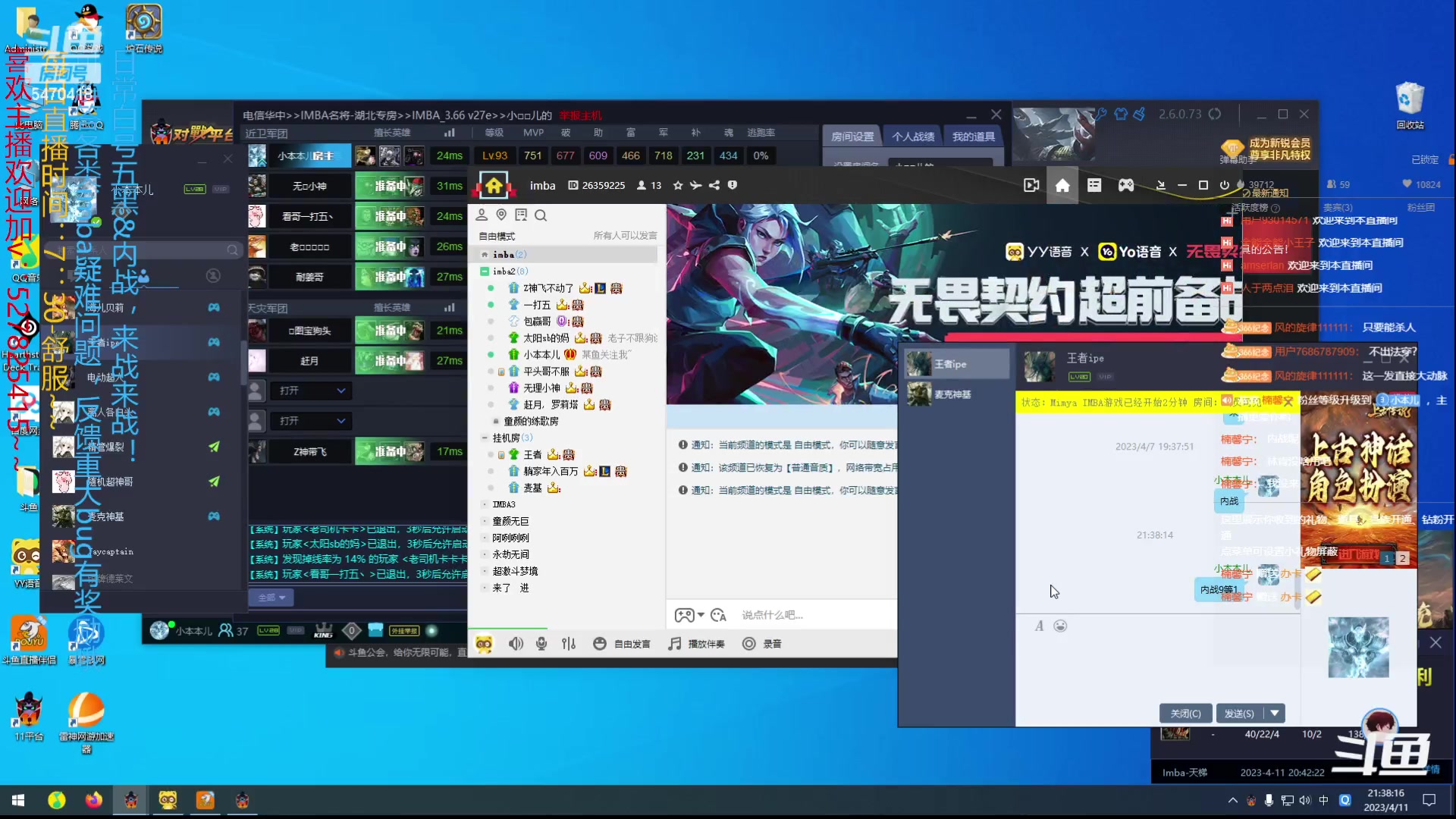Viewport: 1456px width, 819px height.
Task: Click 关闭(C) button in chat window
Action: point(1185,713)
